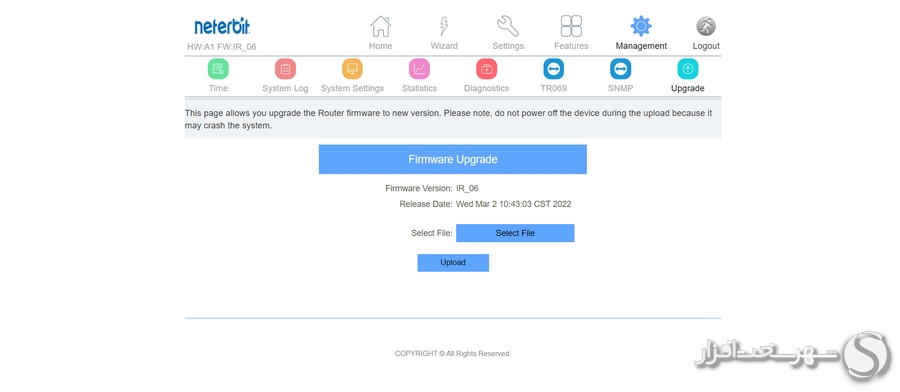Click the 'Select File:' label
The image size is (900, 392).
click(x=432, y=233)
